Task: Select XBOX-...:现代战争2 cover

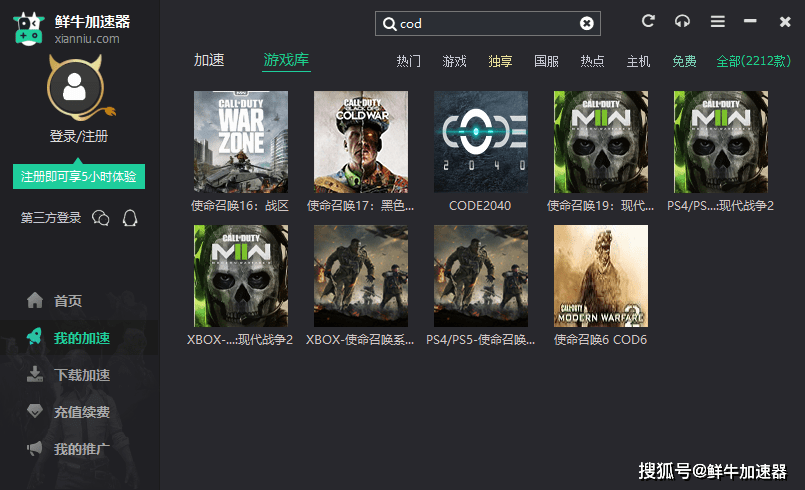Action: click(241, 276)
